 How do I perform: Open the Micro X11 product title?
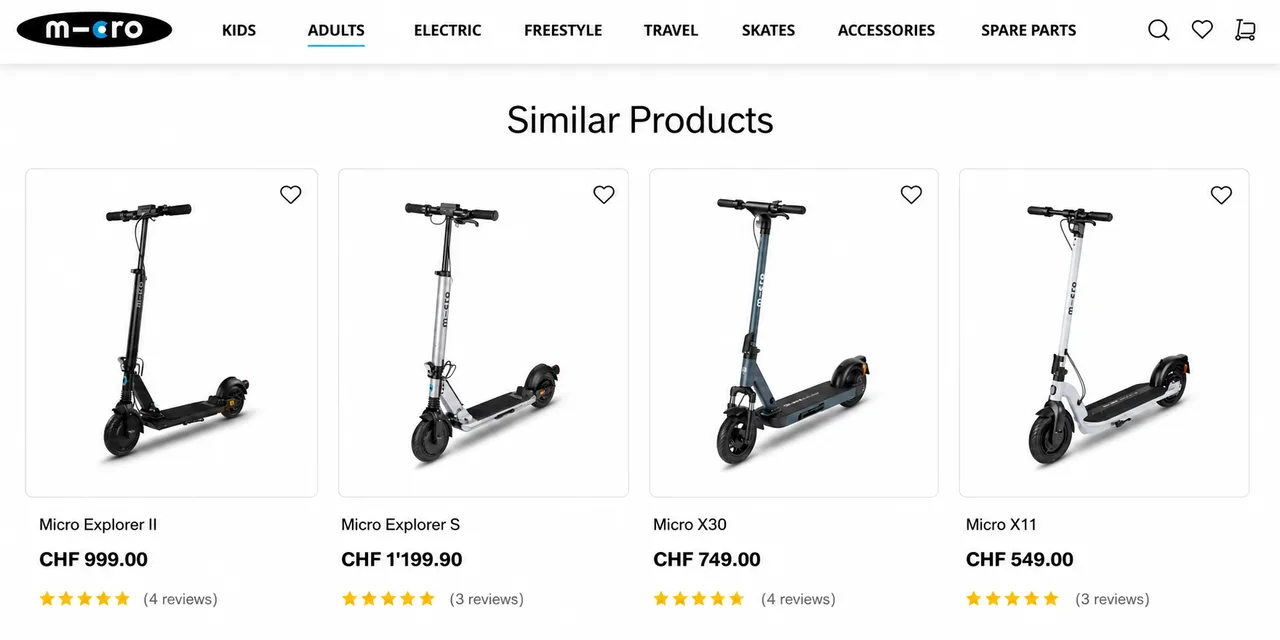tap(1001, 524)
